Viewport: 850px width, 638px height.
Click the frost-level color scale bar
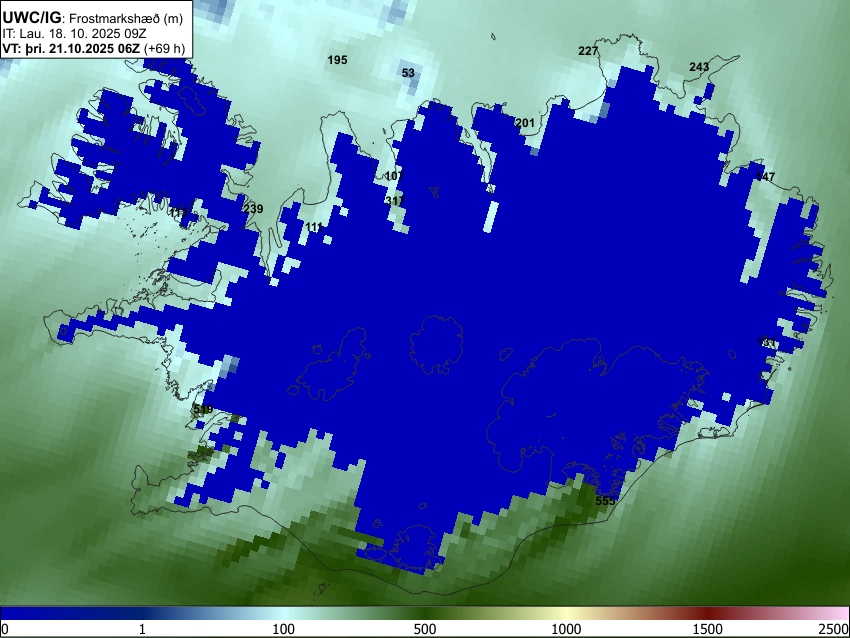coord(425,614)
